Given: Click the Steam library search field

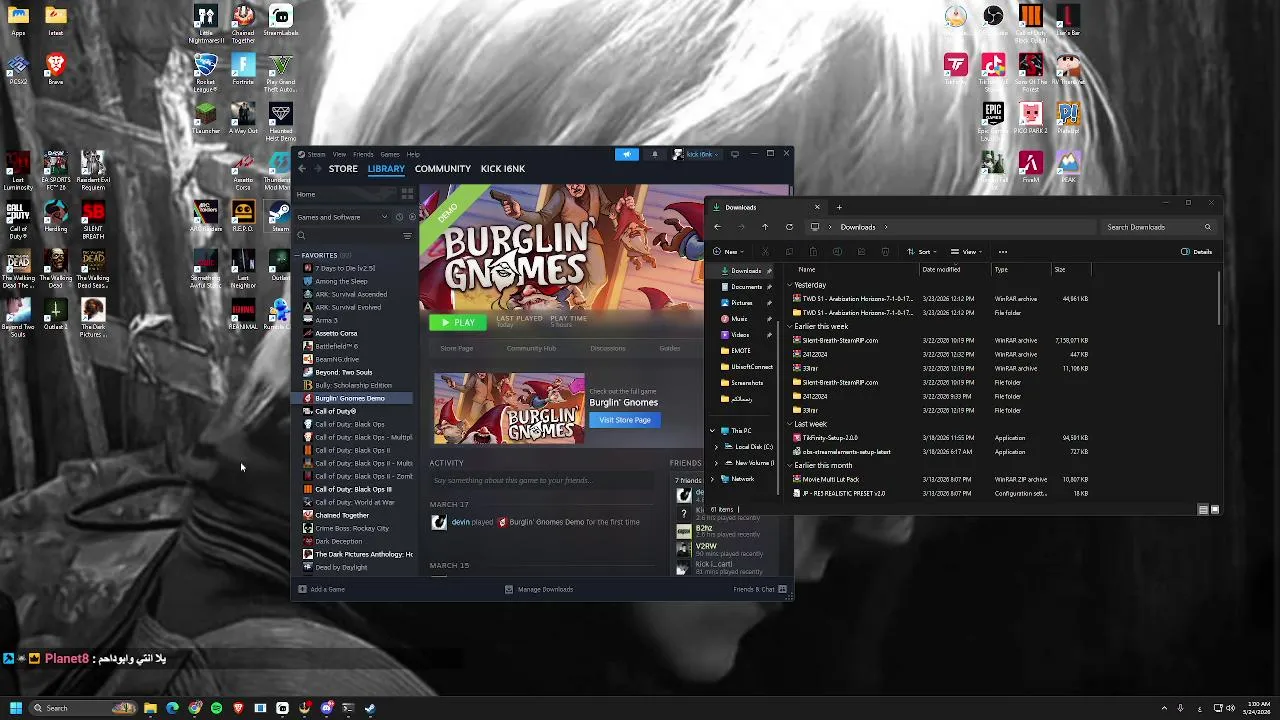Looking at the screenshot, I should pyautogui.click(x=347, y=236).
